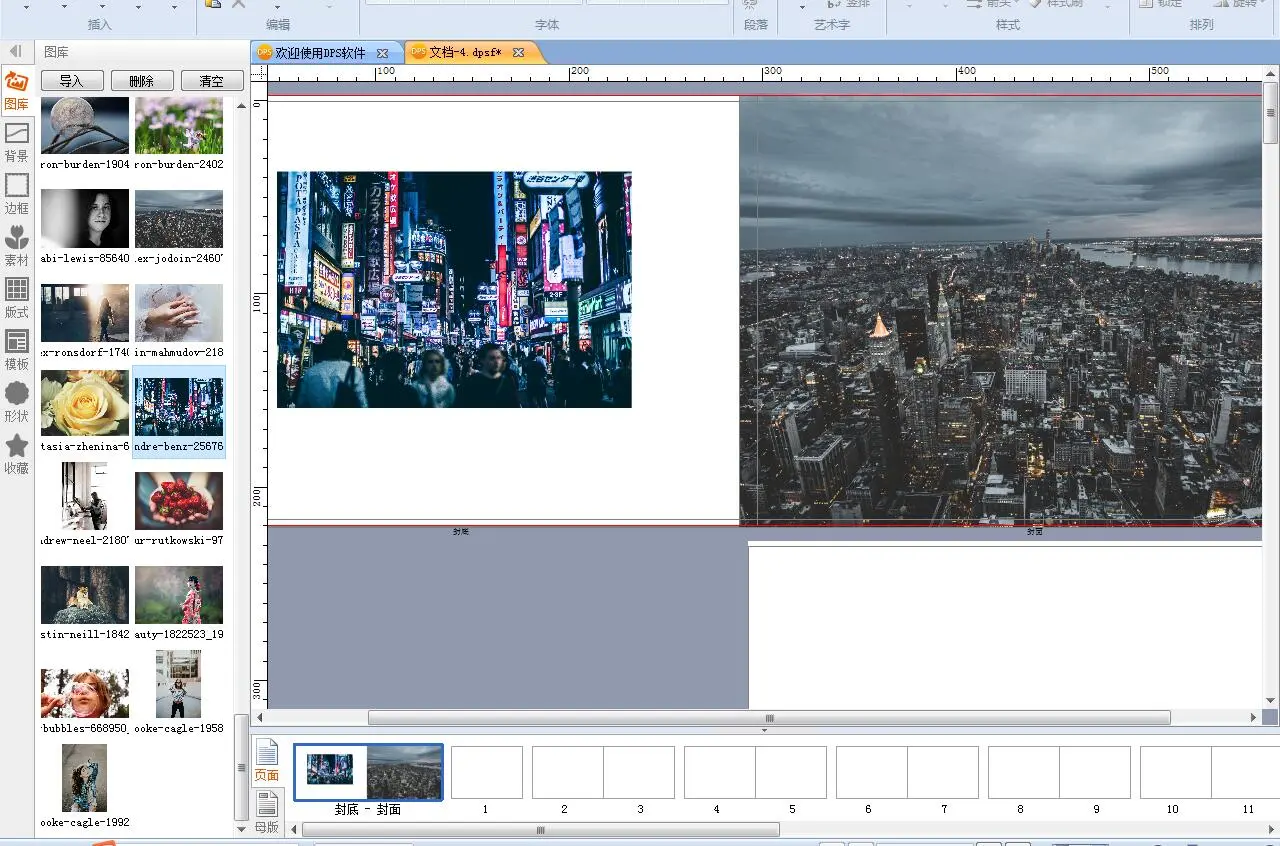Select the city aerial thumbnail ex-jodoin
The image size is (1280, 846).
point(179,219)
